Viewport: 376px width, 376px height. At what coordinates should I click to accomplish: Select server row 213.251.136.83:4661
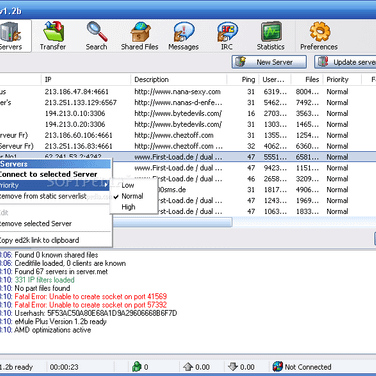click(188, 146)
